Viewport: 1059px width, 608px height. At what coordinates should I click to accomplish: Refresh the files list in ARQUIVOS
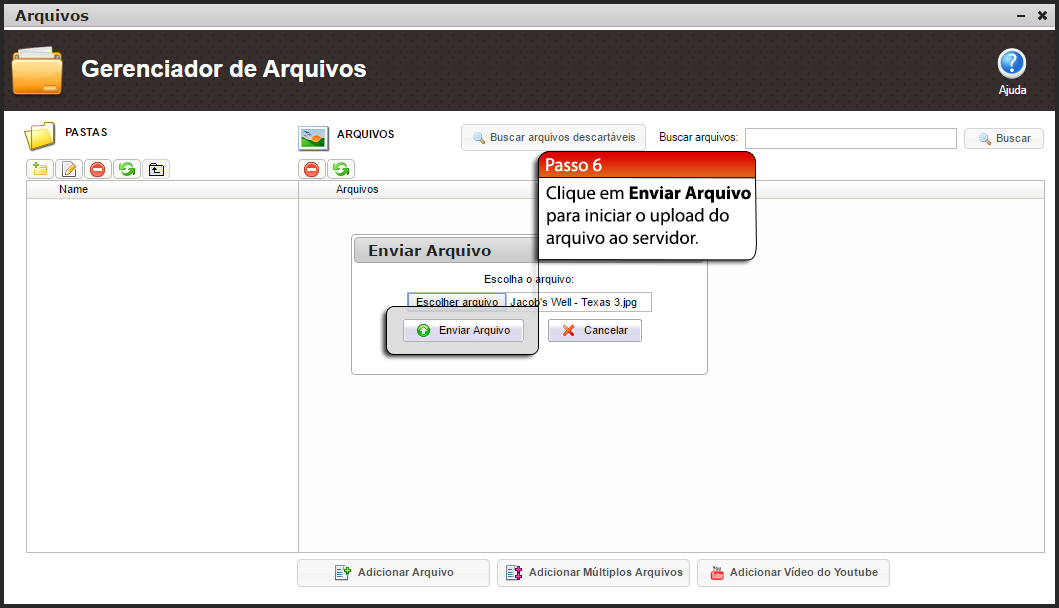coord(340,169)
